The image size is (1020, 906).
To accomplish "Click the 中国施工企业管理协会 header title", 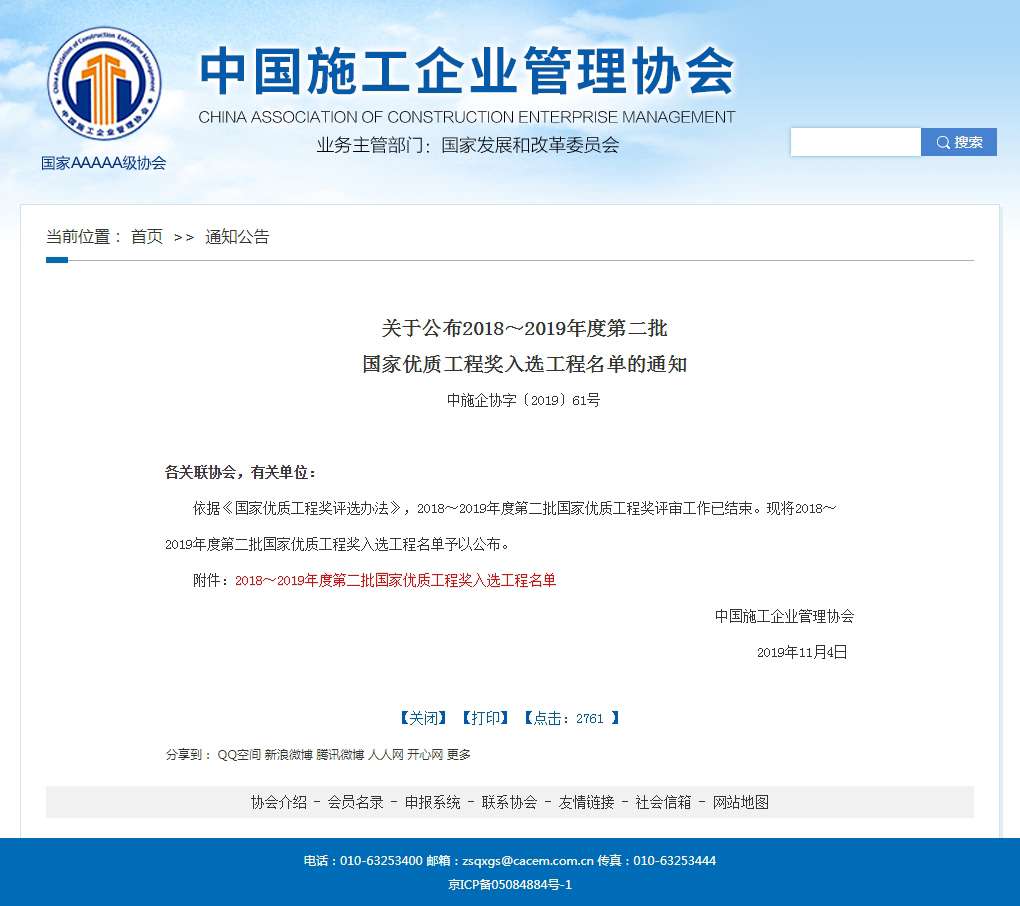I will pos(467,71).
